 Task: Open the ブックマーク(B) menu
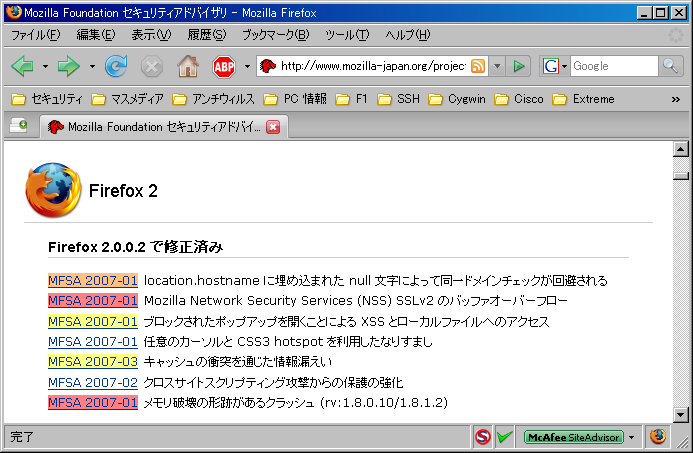[x=275, y=34]
